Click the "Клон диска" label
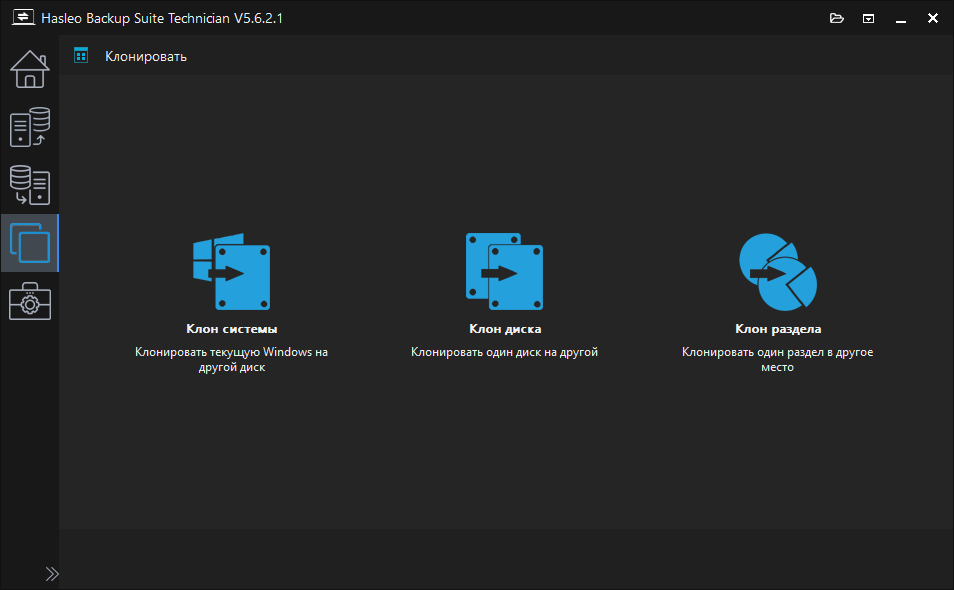Viewport: 954px width, 590px height. click(504, 329)
